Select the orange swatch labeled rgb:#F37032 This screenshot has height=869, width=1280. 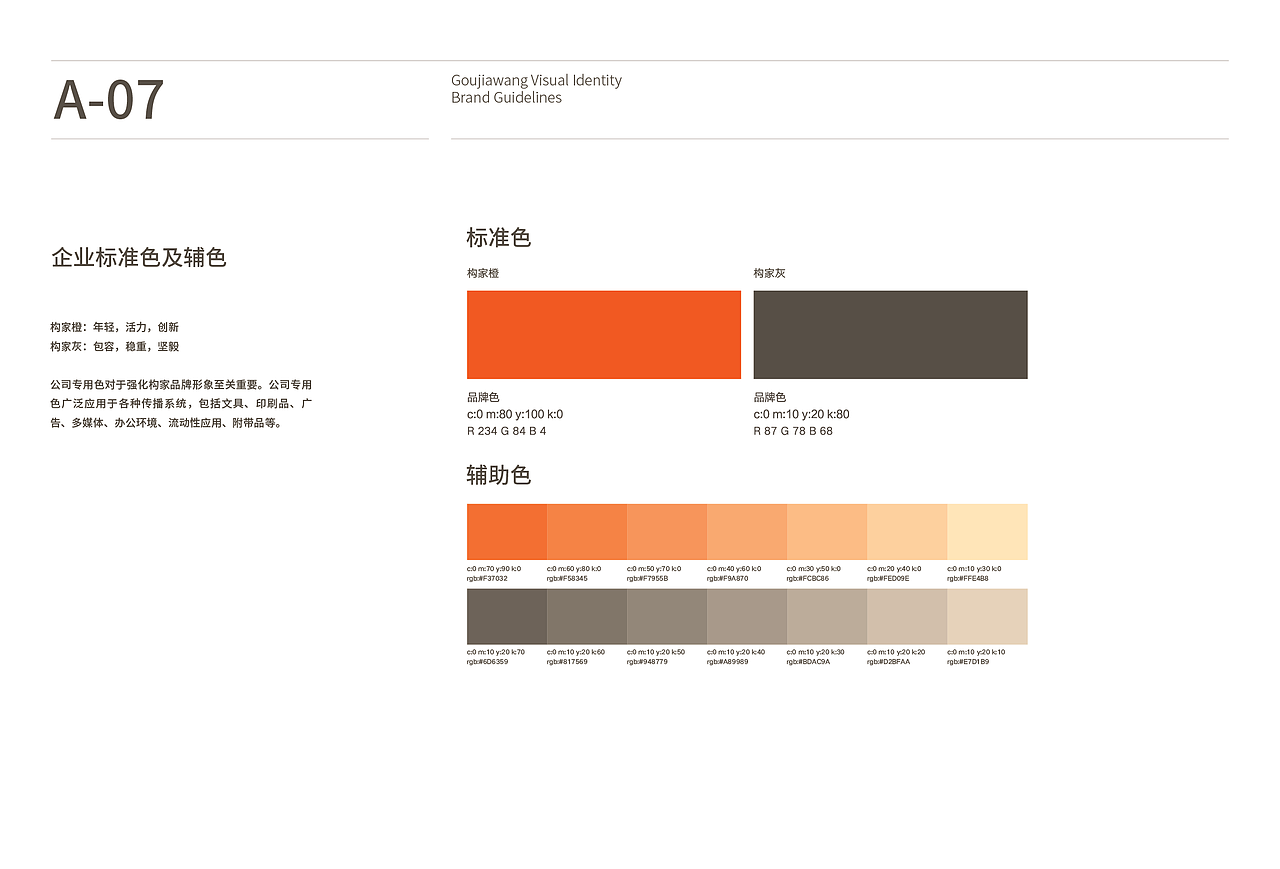pos(507,532)
